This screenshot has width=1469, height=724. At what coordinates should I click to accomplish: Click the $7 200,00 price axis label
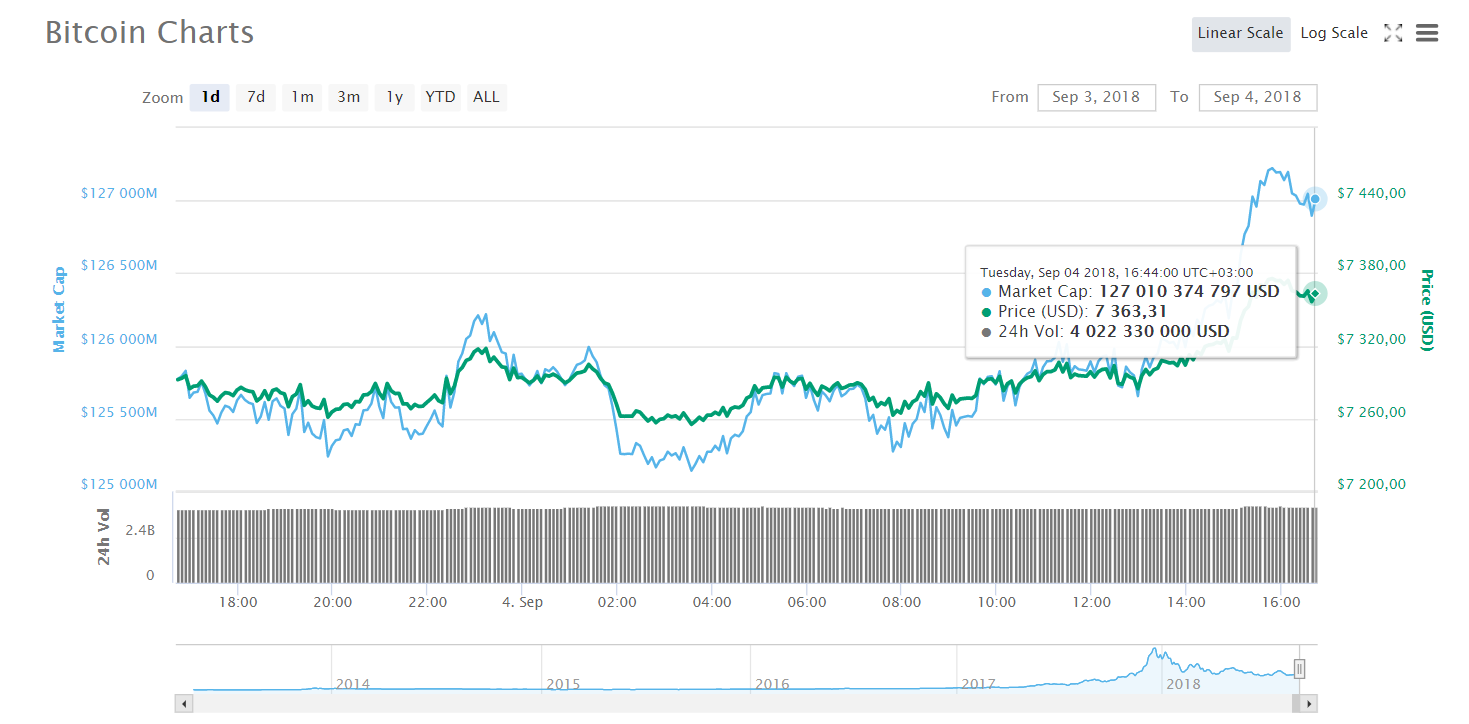[x=1372, y=485]
